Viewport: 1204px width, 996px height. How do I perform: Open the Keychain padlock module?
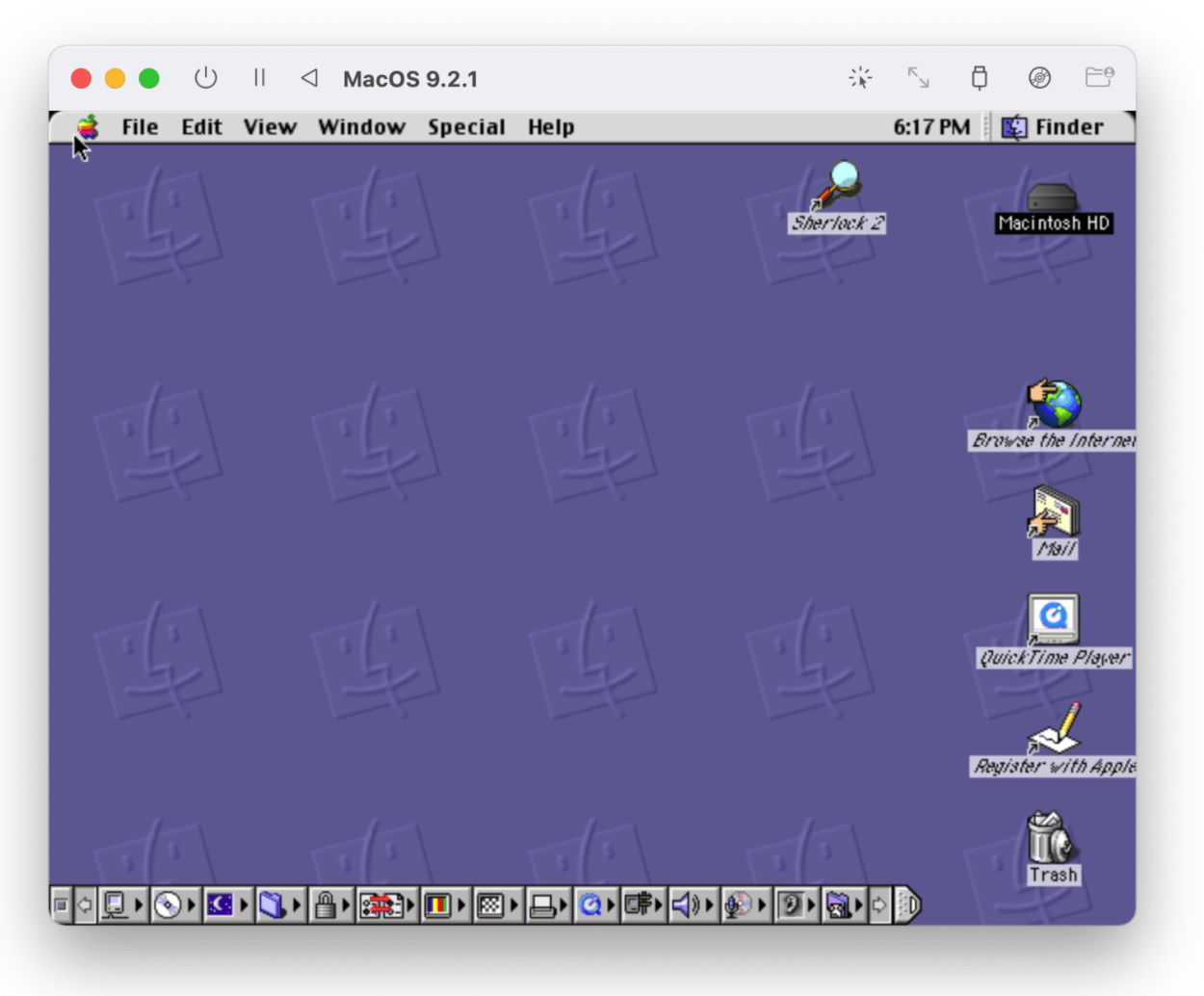point(331,904)
